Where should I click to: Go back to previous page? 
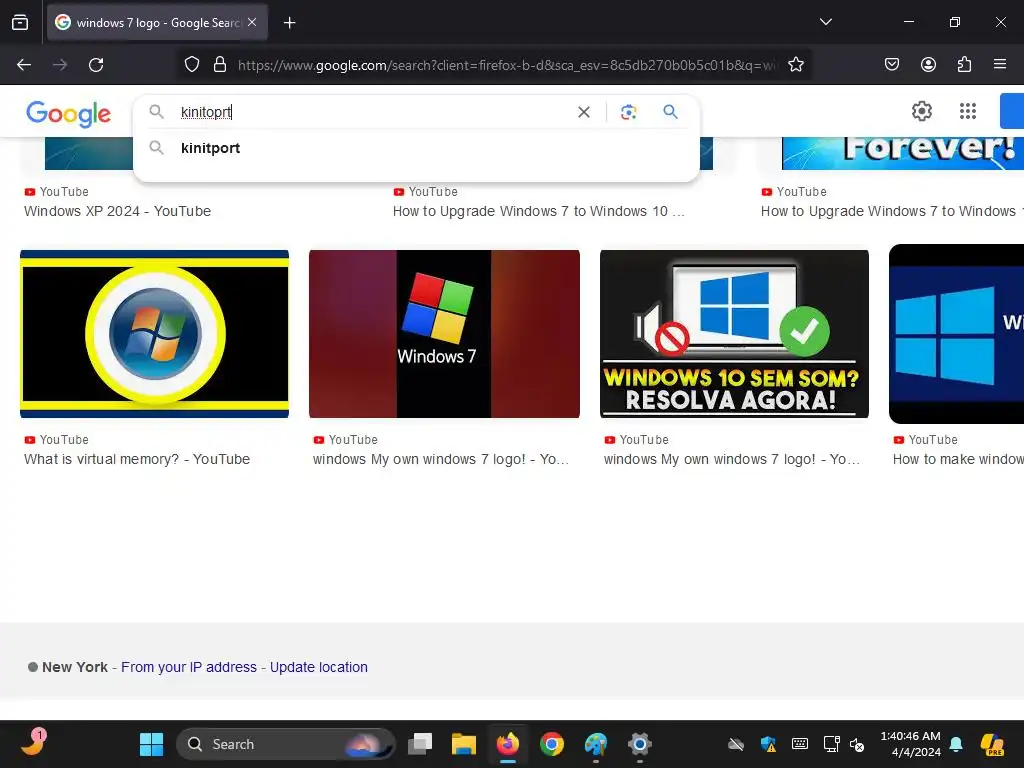(24, 65)
